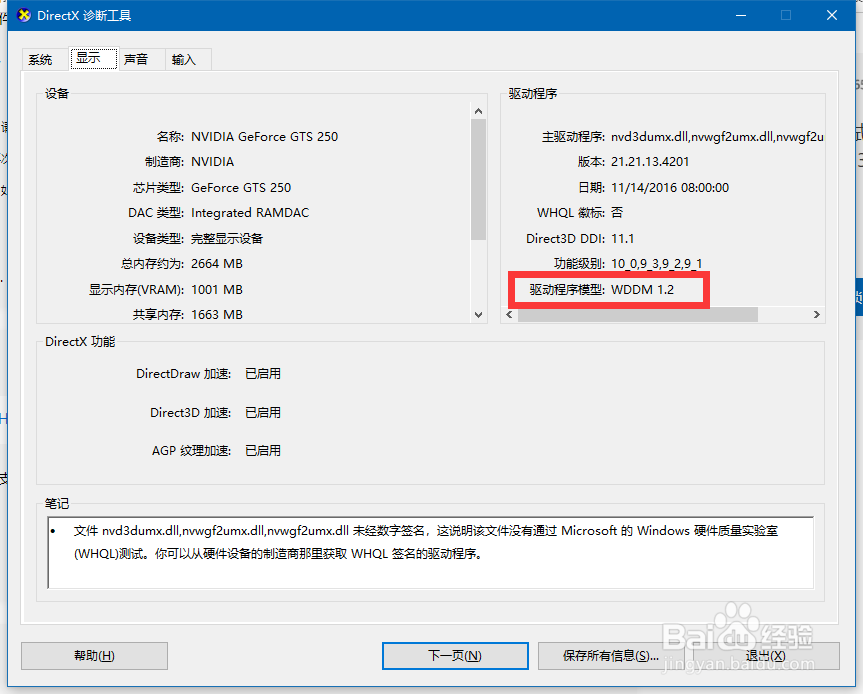Click the 笔记 notes text box
The width and height of the screenshot is (863, 694).
(430, 553)
